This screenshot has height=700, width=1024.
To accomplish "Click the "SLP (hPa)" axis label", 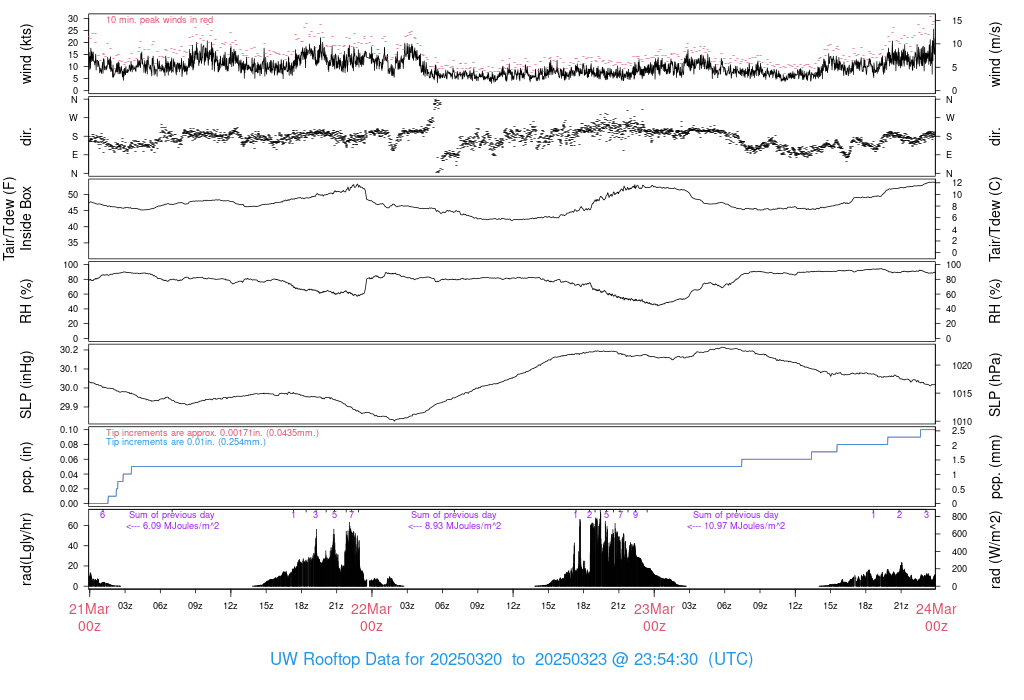I will tap(995, 385).
